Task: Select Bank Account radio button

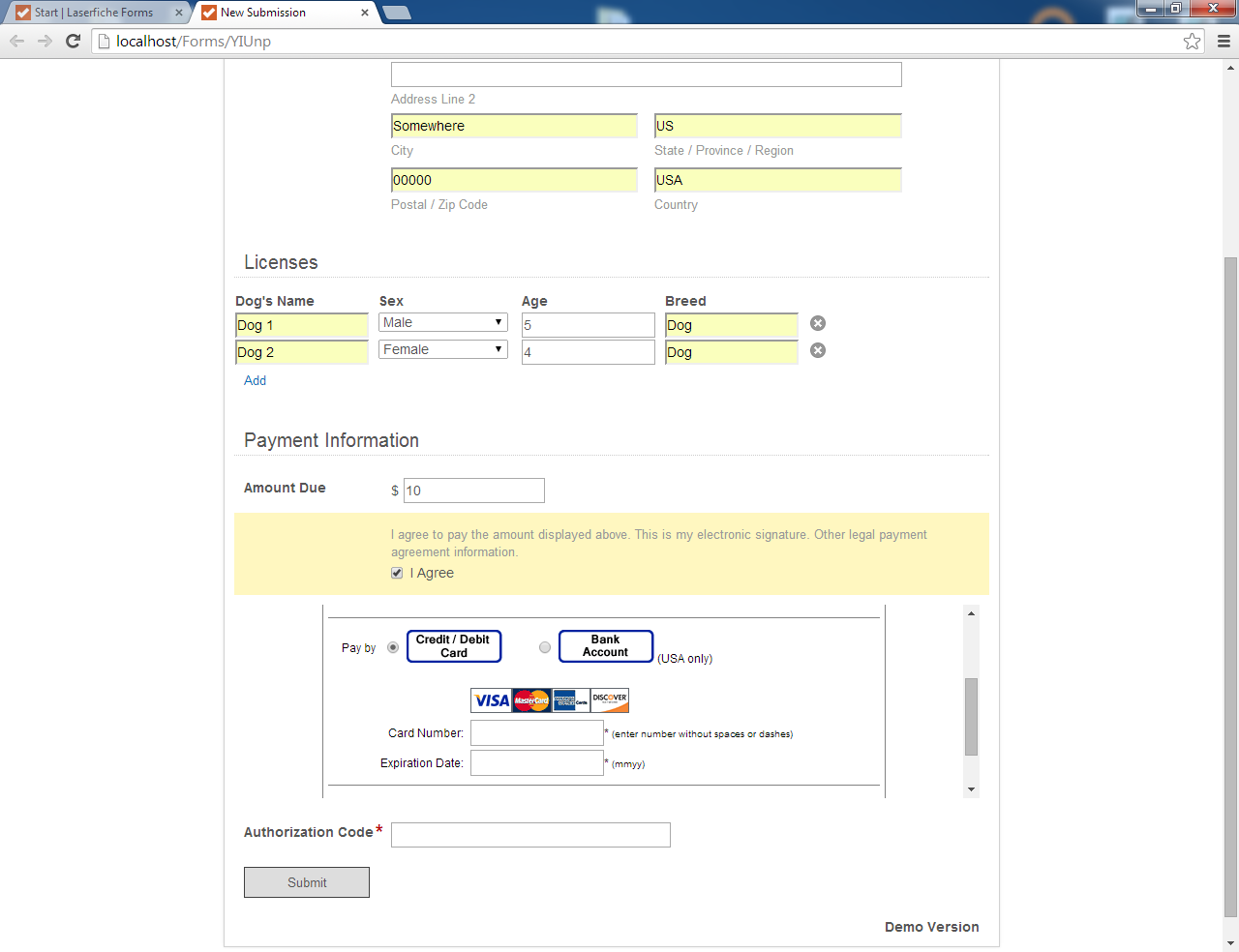Action: [545, 647]
